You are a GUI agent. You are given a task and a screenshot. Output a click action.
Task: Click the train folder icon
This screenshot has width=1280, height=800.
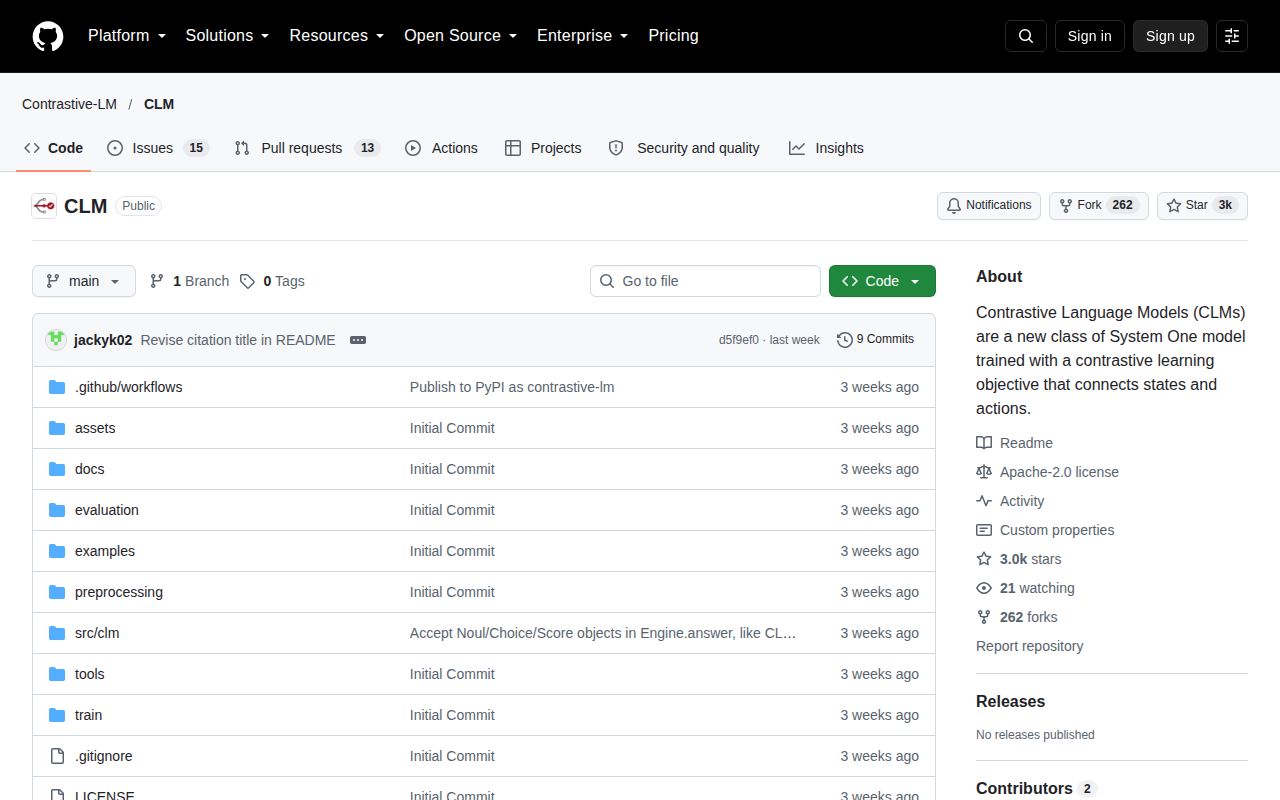(x=57, y=715)
